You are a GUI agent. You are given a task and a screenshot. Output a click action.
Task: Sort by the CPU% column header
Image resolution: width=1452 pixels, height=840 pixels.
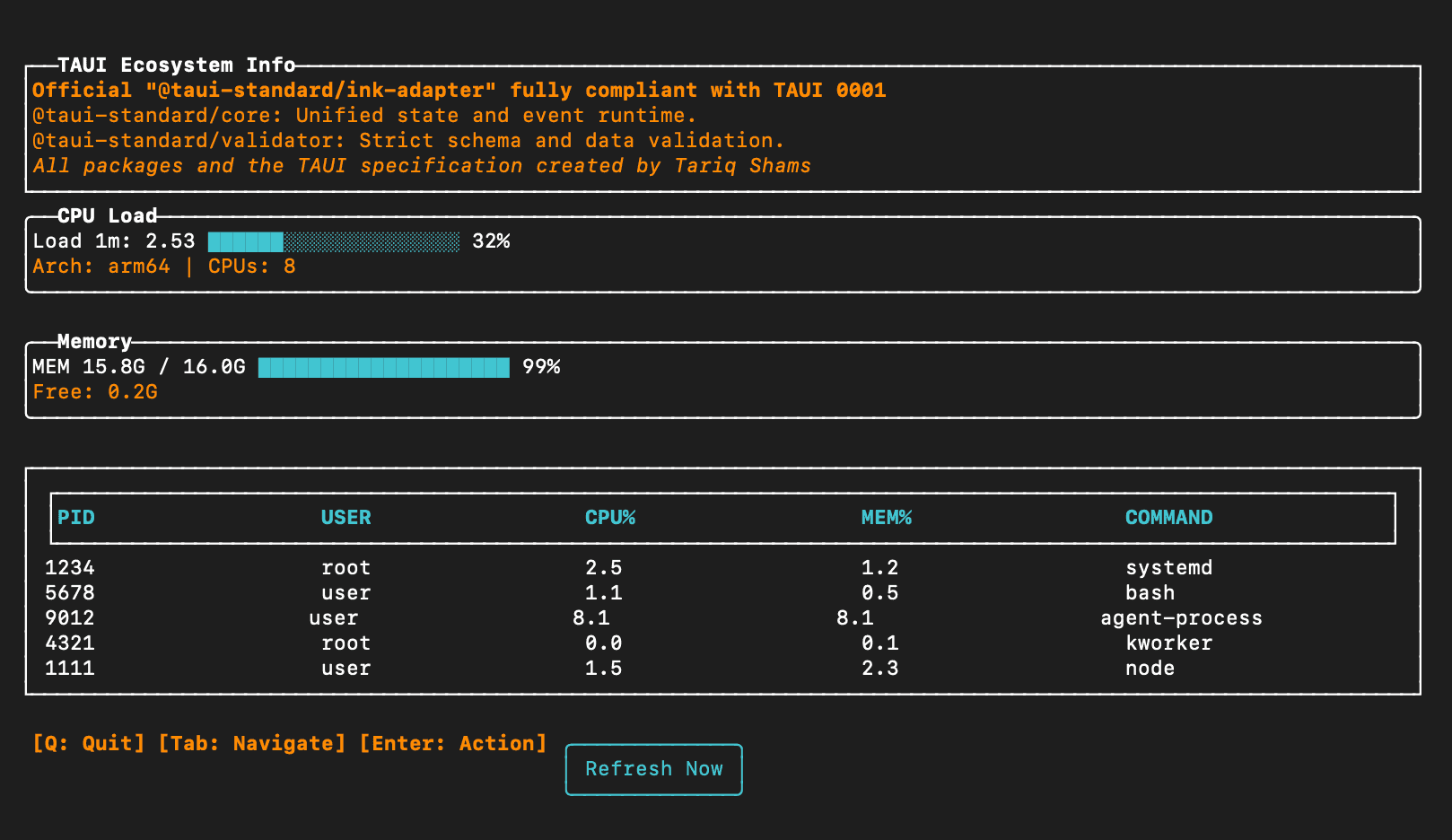[611, 517]
